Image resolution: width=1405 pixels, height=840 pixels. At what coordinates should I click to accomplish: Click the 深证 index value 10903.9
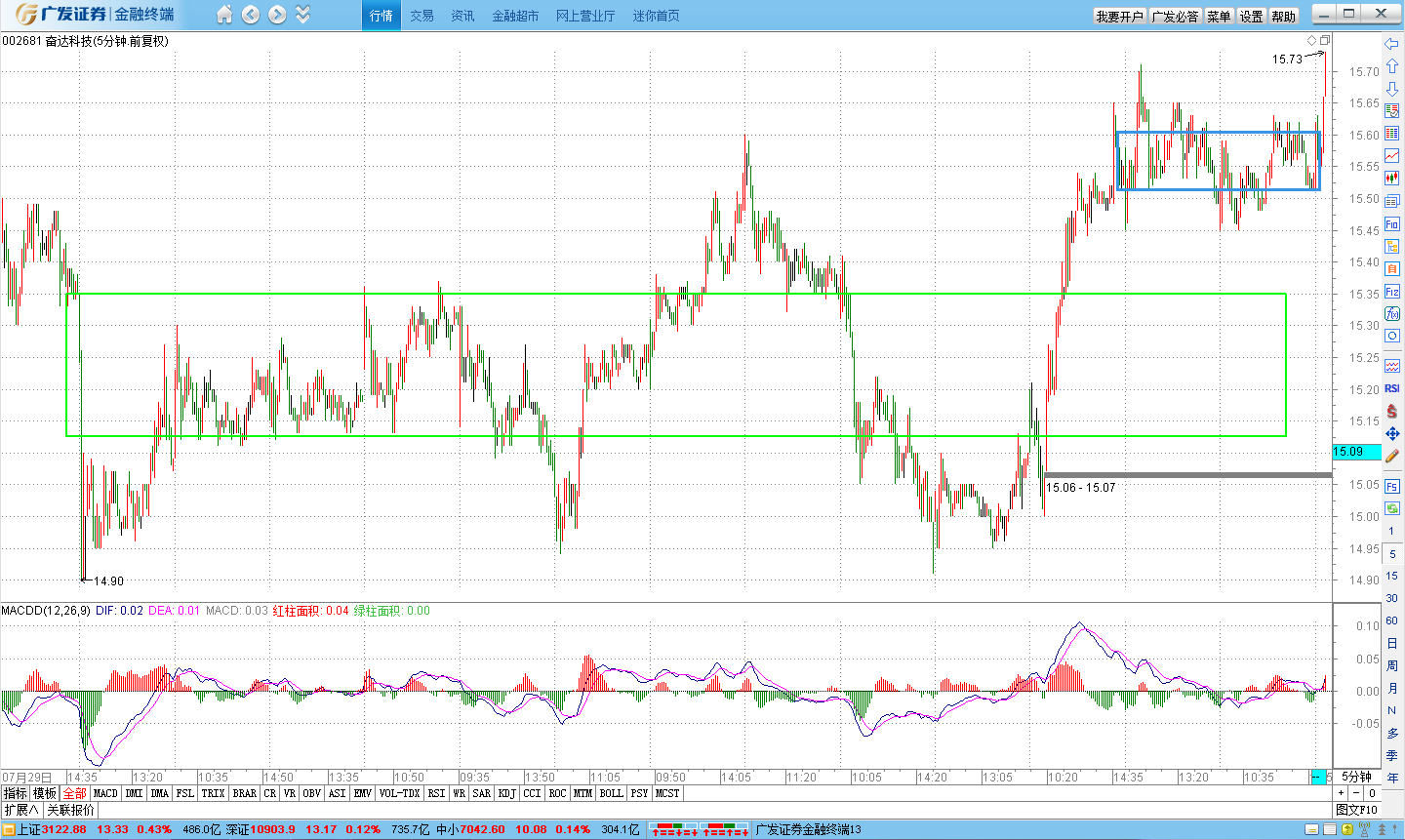pyautogui.click(x=273, y=829)
